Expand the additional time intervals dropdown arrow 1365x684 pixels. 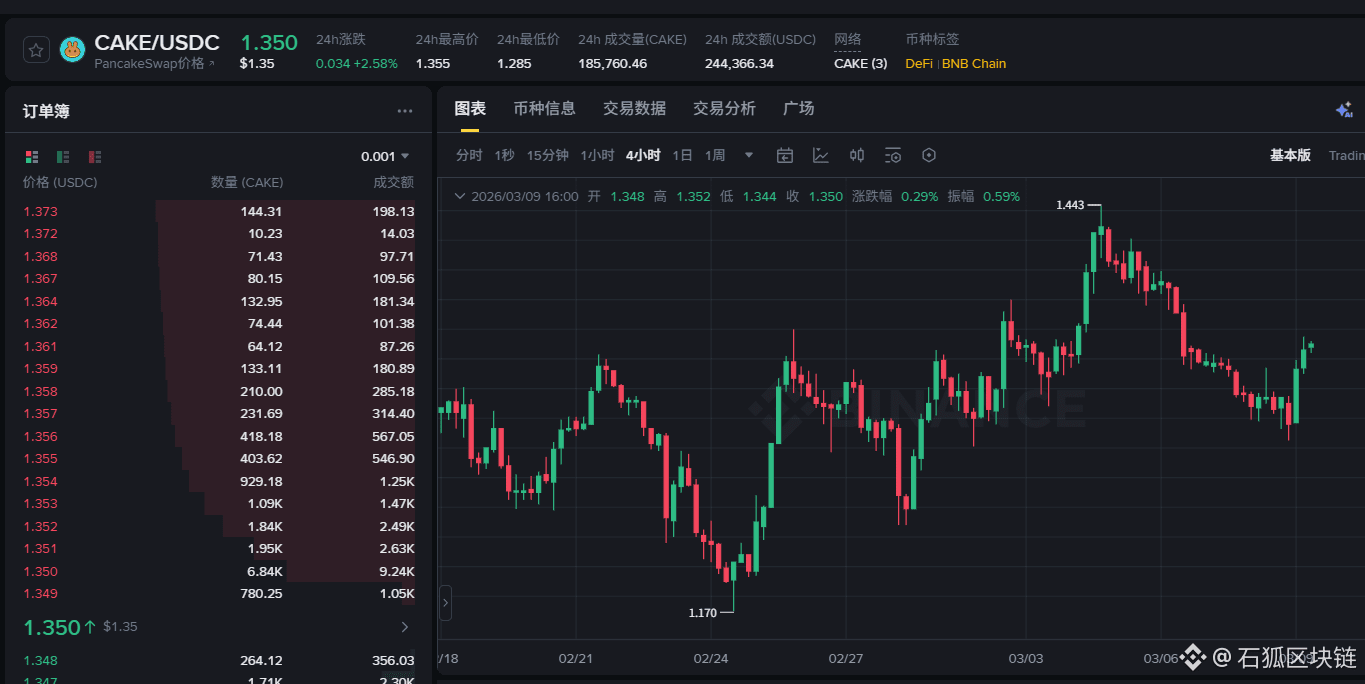pos(749,155)
